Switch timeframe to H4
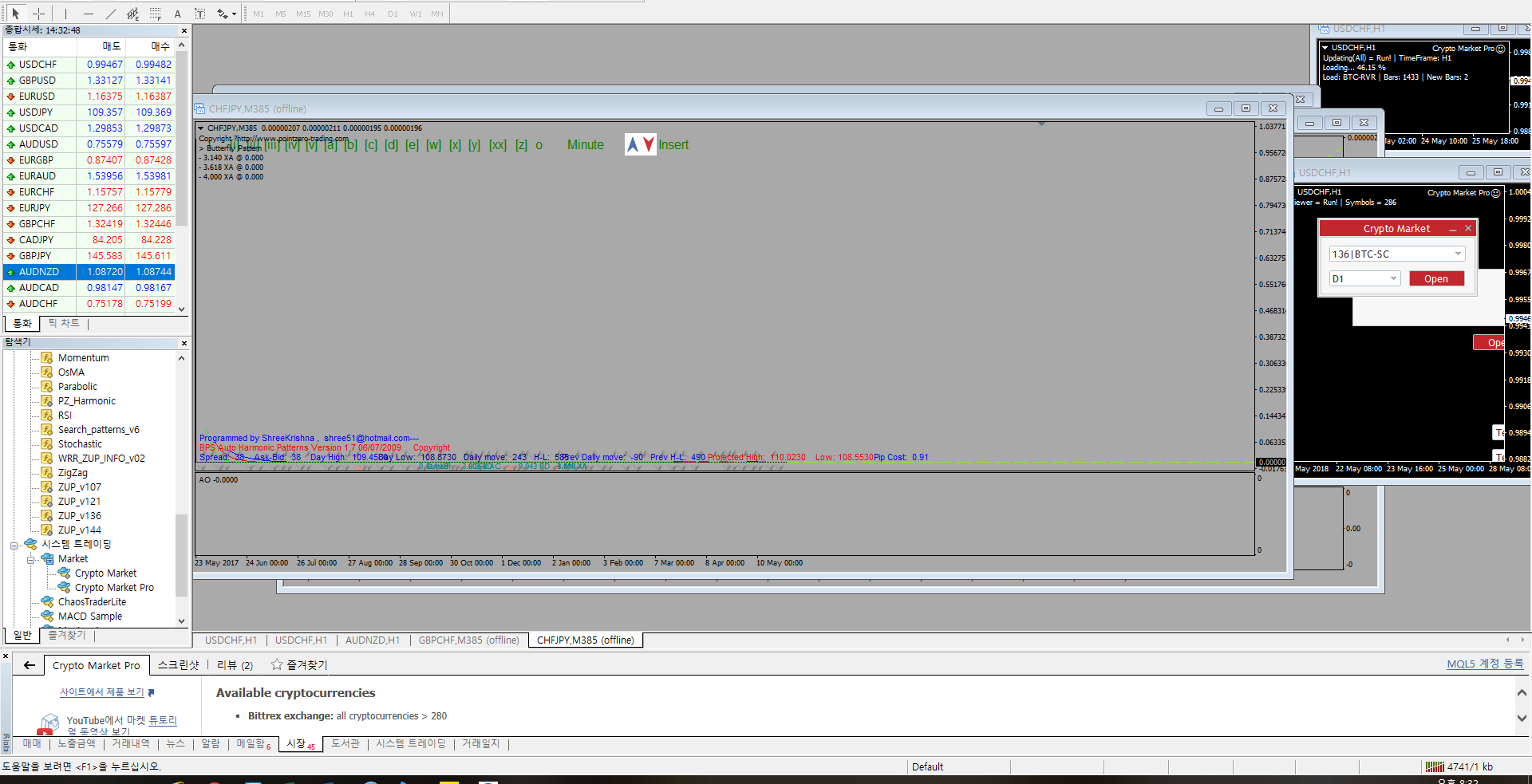 370,14
